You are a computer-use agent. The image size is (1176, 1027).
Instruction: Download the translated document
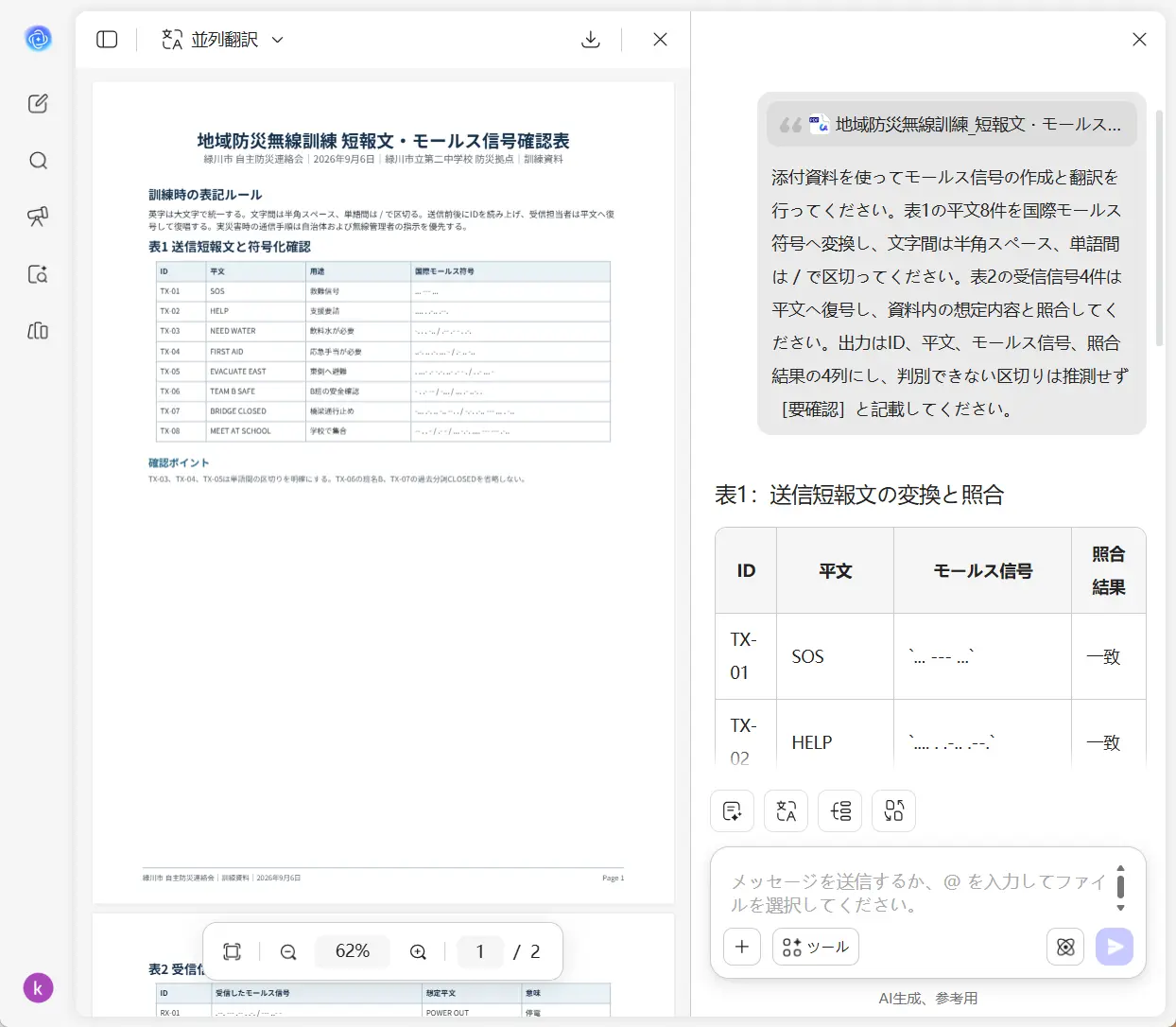tap(591, 40)
